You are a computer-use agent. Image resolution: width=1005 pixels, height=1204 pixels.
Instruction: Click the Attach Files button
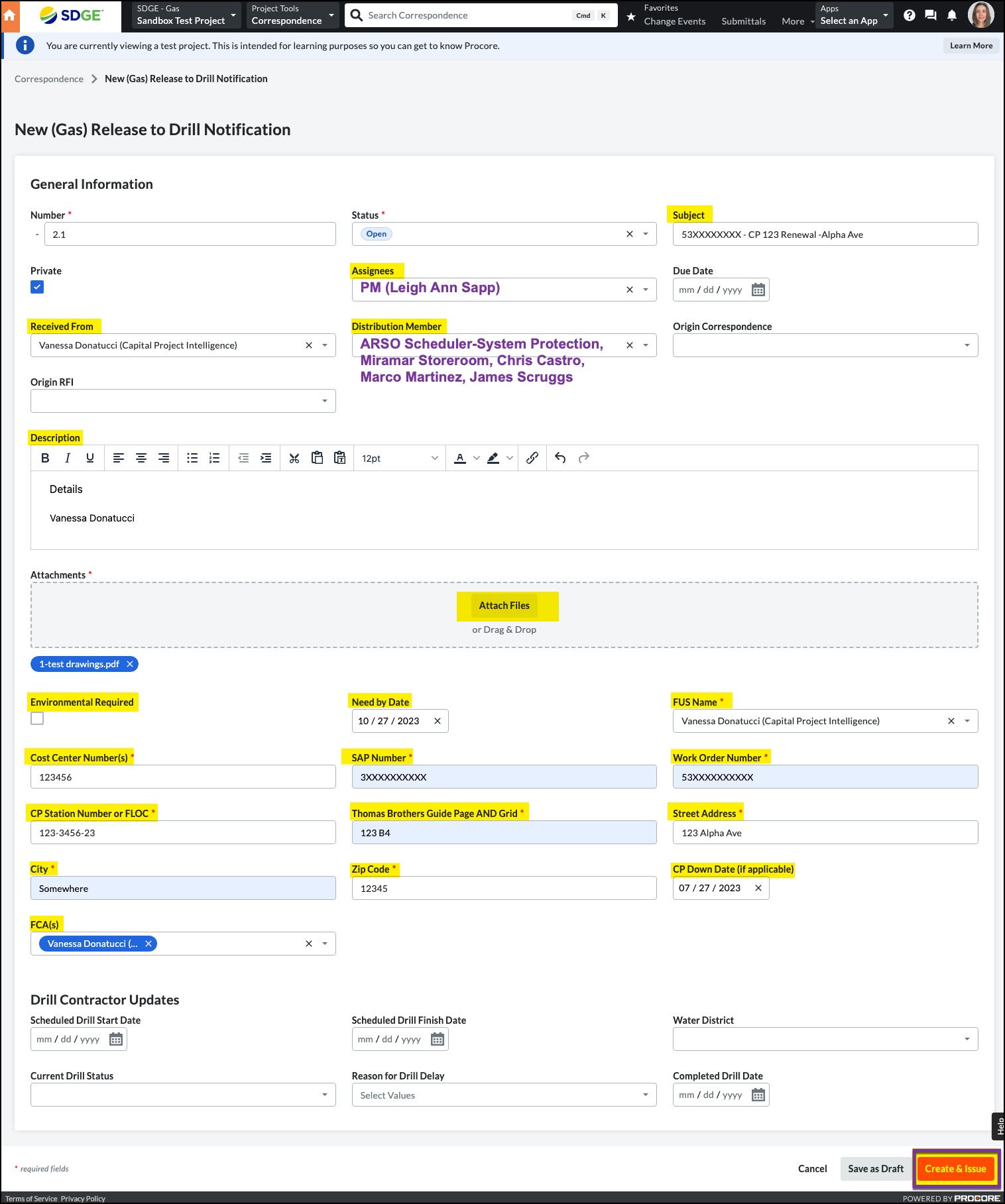pos(504,606)
